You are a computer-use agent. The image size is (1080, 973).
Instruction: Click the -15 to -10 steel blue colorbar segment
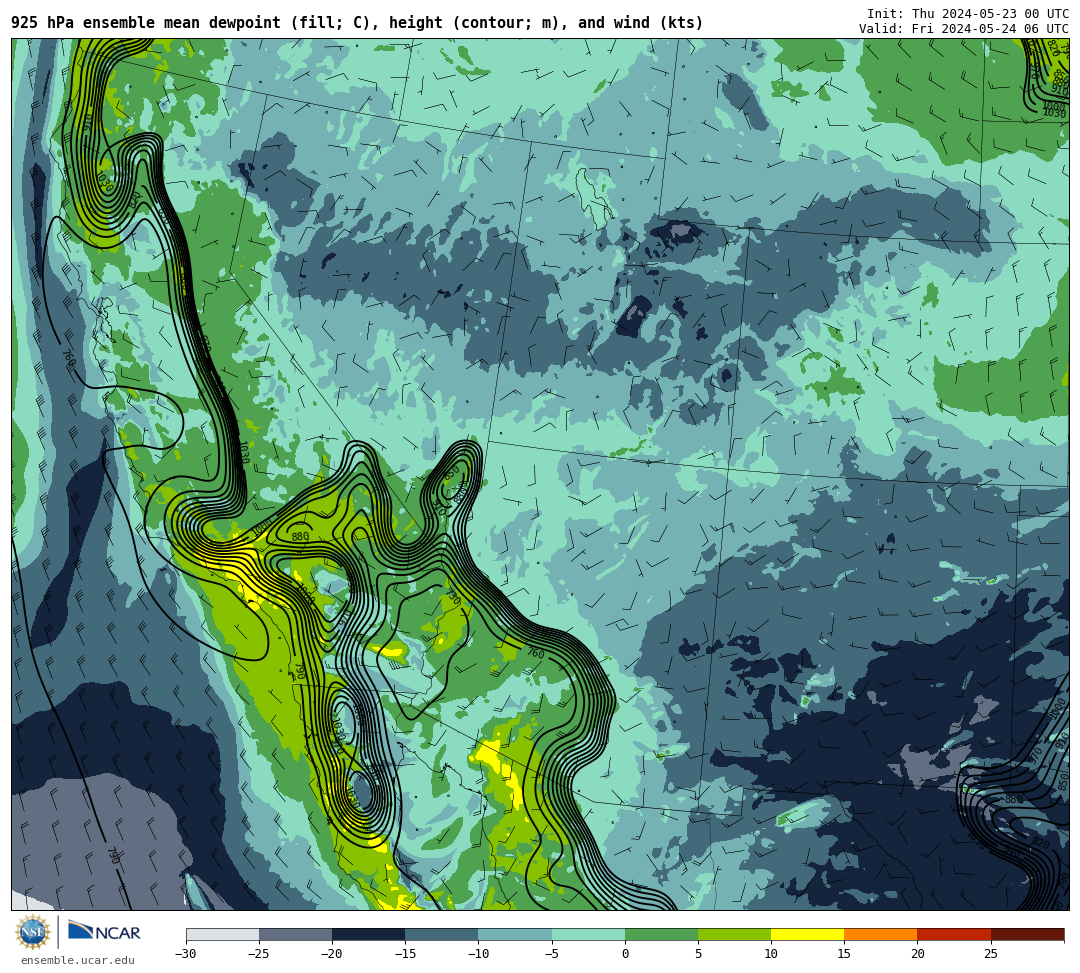point(442,934)
